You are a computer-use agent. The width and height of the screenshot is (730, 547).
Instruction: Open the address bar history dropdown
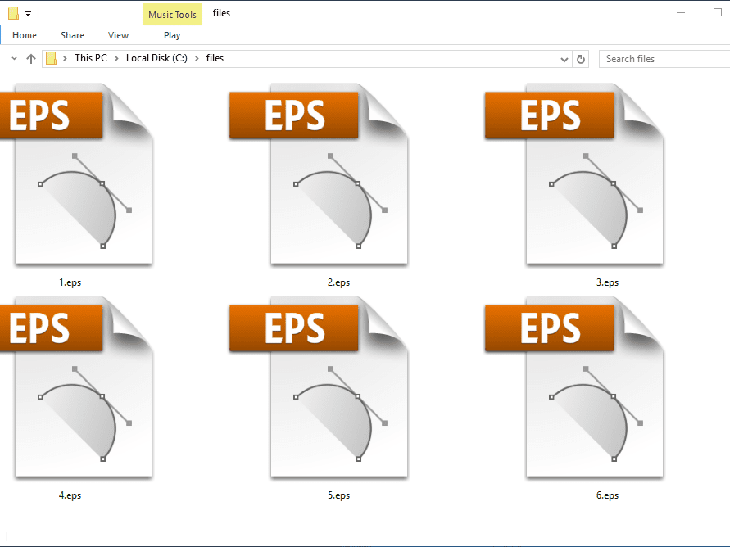[x=565, y=59]
